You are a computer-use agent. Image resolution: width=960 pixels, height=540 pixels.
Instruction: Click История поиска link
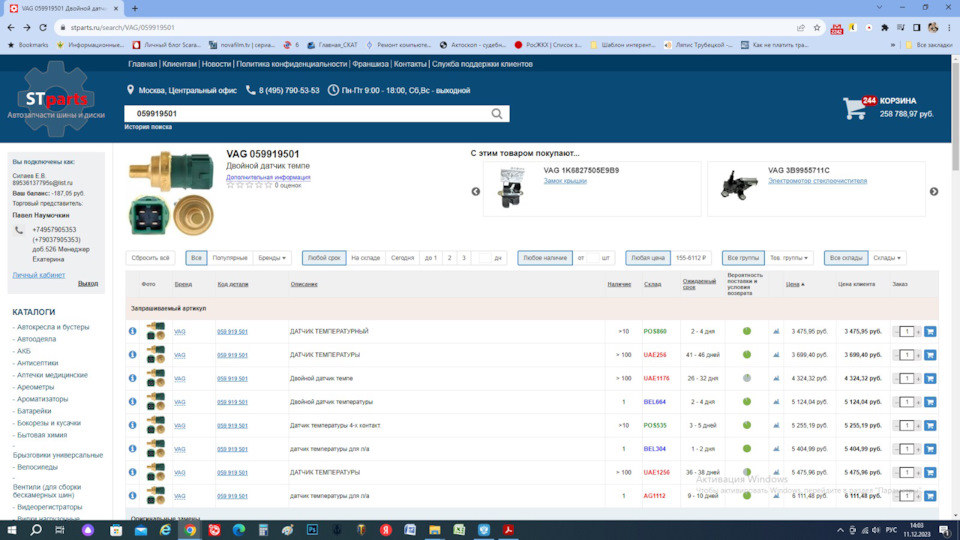(x=148, y=127)
